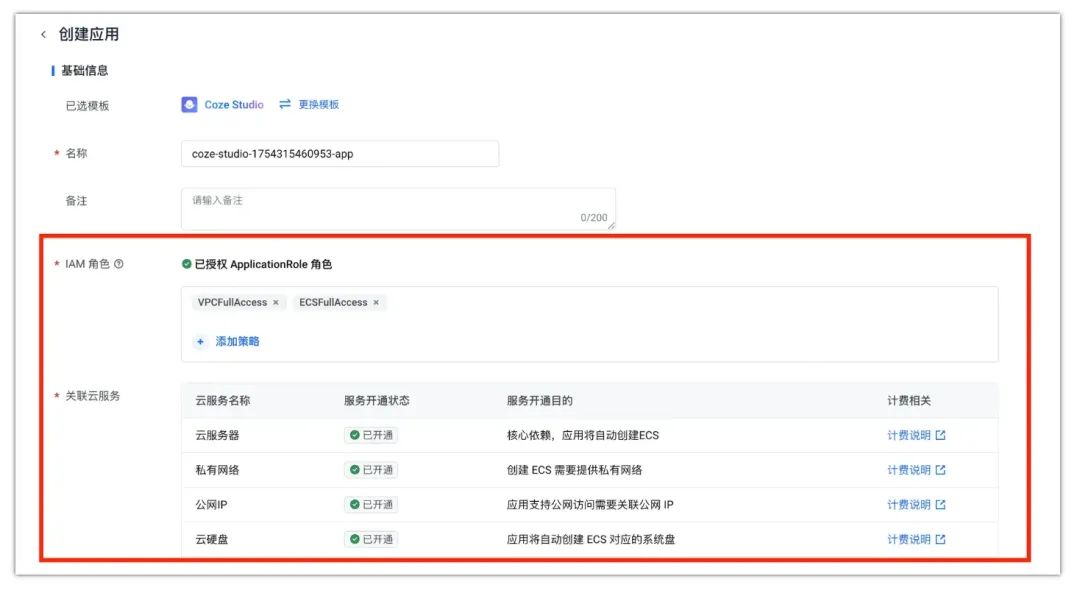Click the 已开通 status badge for 云服务器
Viewport: 1080px width, 593px height.
coord(371,436)
